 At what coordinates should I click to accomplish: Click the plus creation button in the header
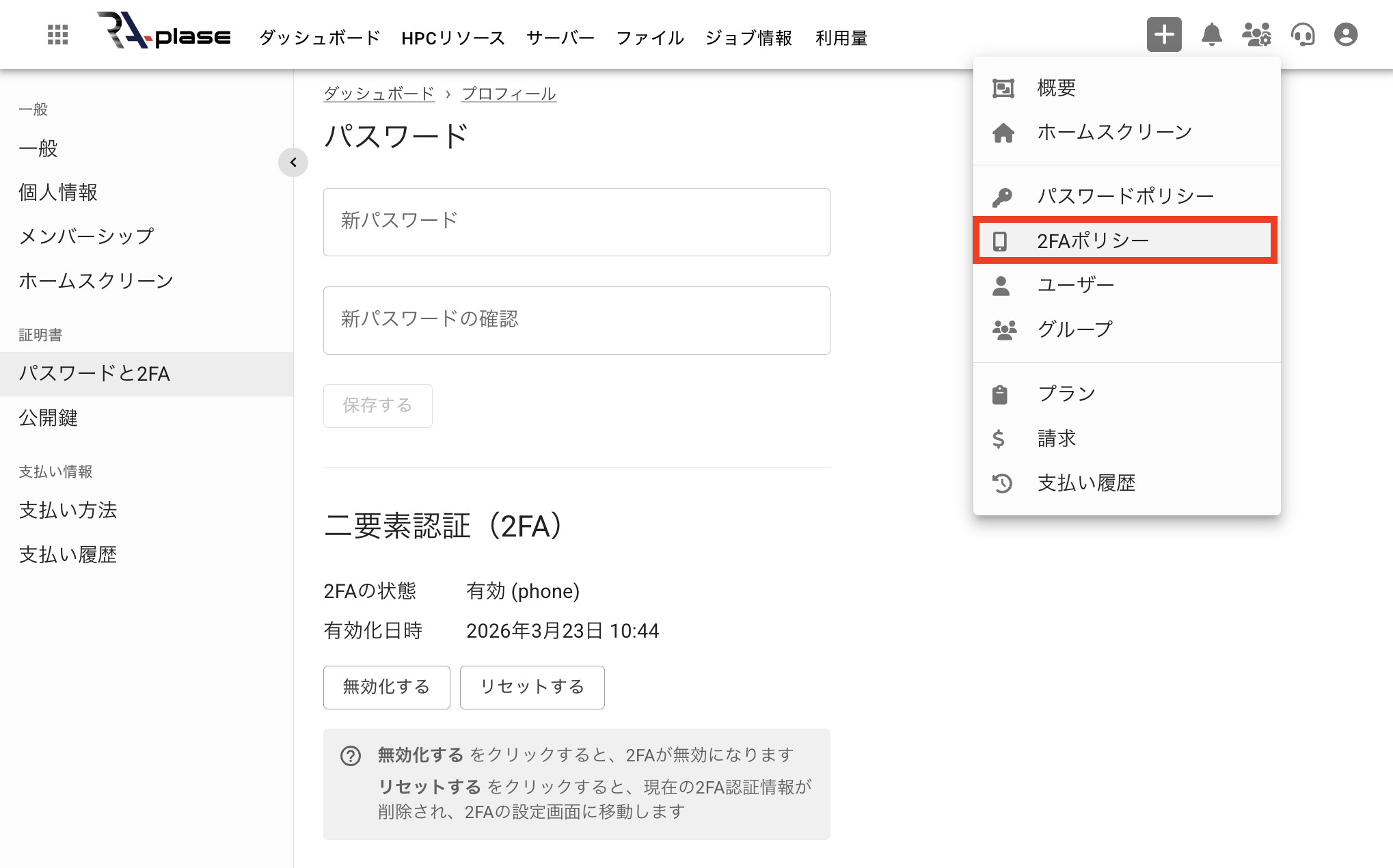[1164, 33]
